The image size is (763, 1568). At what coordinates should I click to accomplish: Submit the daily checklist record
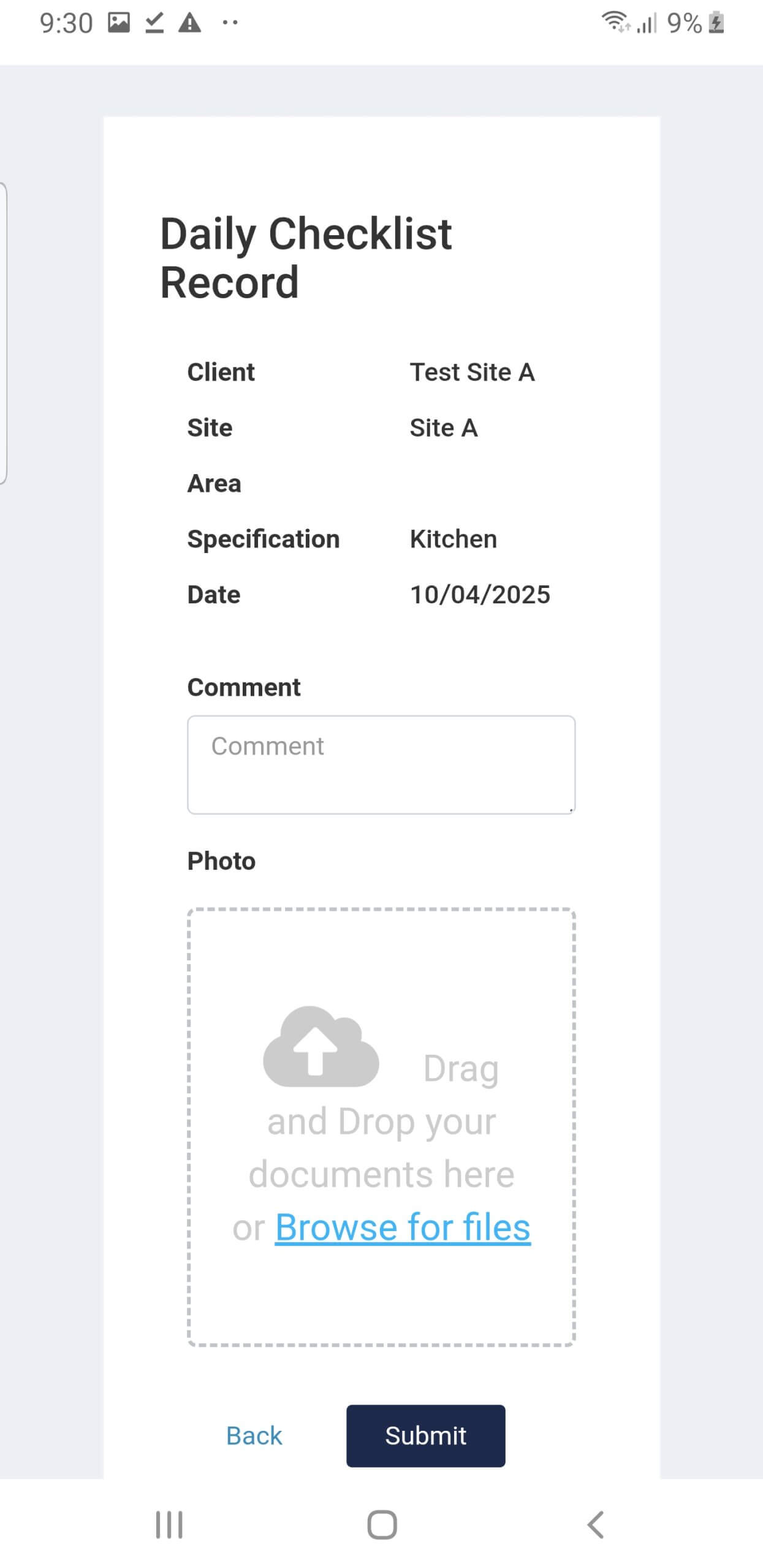coord(426,1436)
